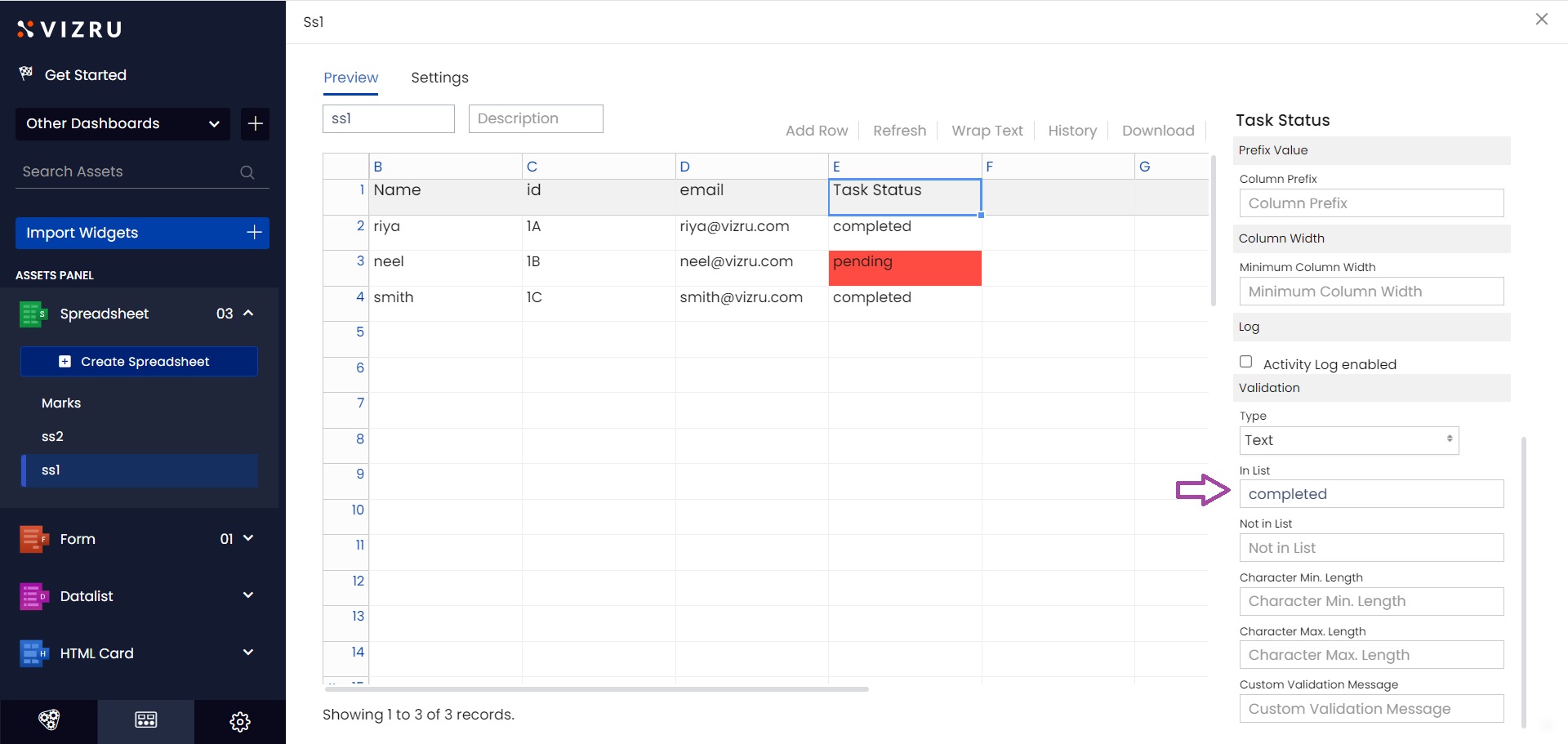Viewport: 1568px width, 744px height.
Task: Click the Add Row link
Action: [x=816, y=131]
